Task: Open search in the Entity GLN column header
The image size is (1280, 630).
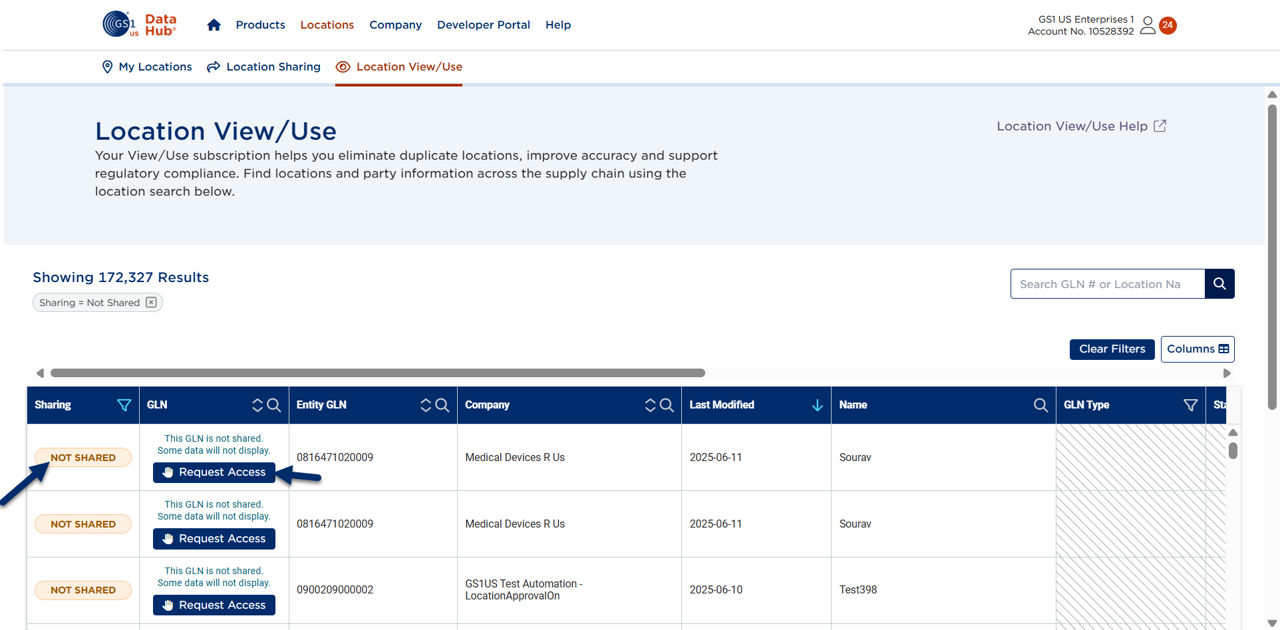Action: [x=442, y=405]
